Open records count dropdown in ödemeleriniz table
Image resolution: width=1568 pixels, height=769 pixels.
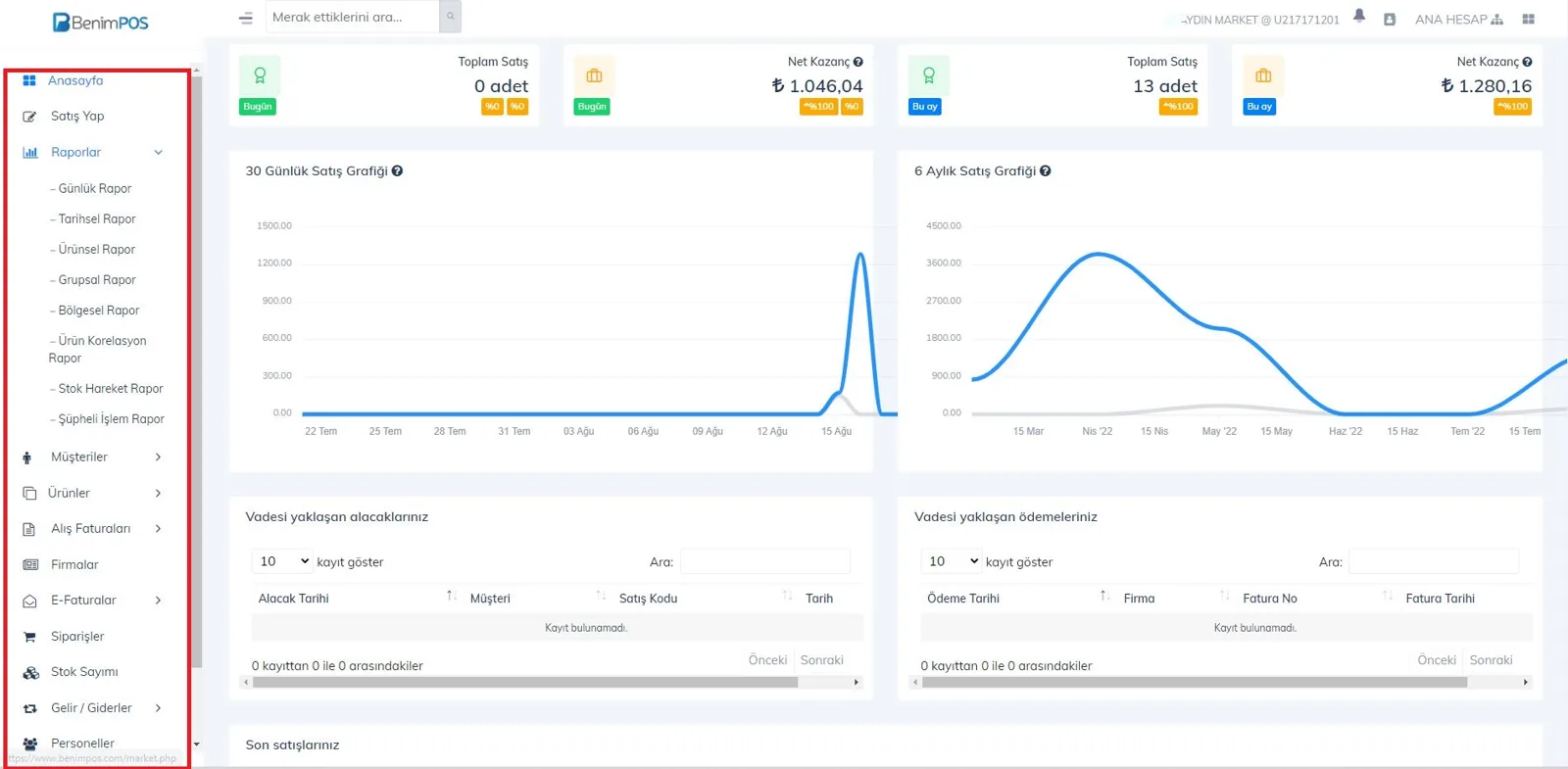click(x=952, y=561)
